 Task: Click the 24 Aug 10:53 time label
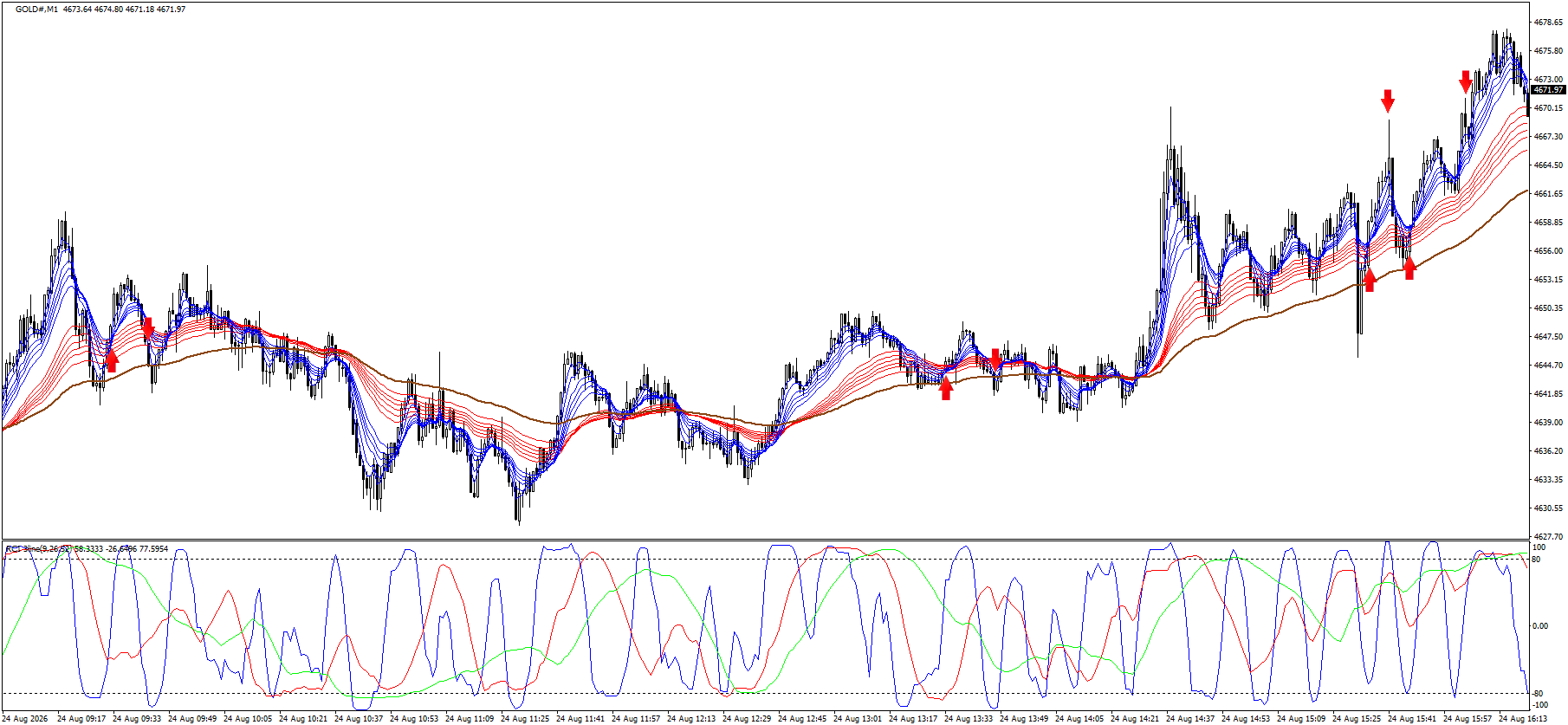414,719
